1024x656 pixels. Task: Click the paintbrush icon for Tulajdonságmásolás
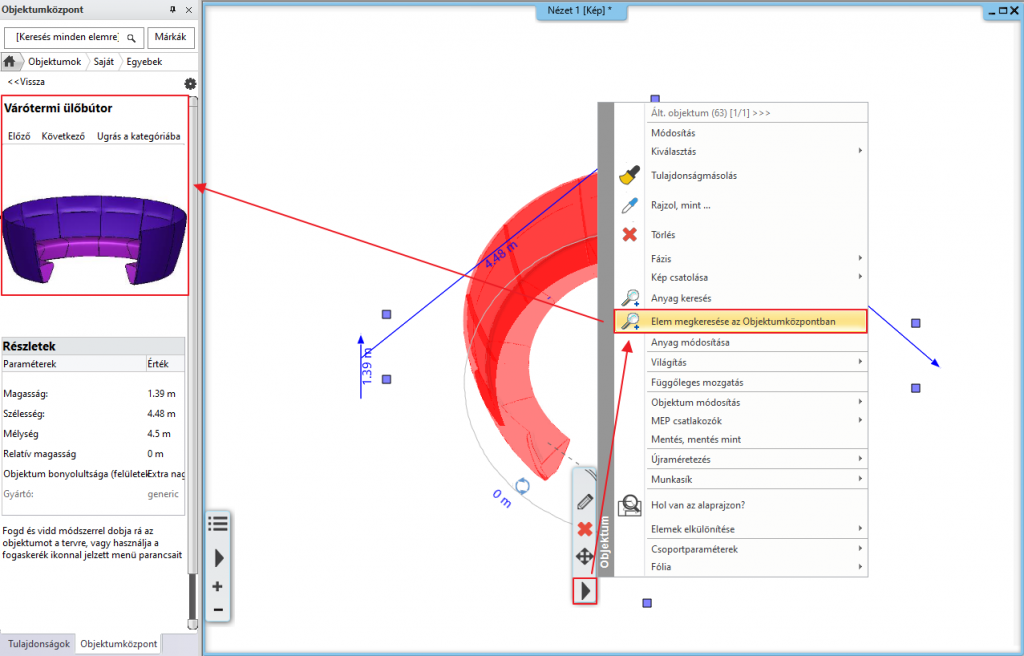click(629, 176)
